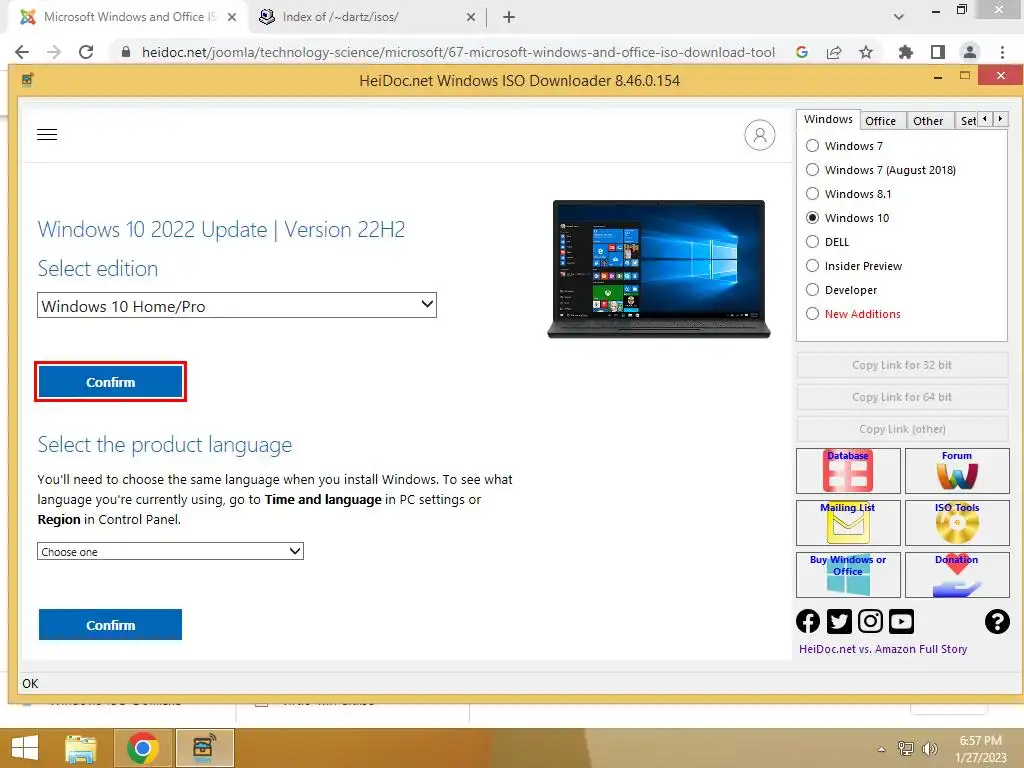Open HeiDoc.net vs. Amazon Full Story link
The width and height of the screenshot is (1024, 768).
pos(882,649)
